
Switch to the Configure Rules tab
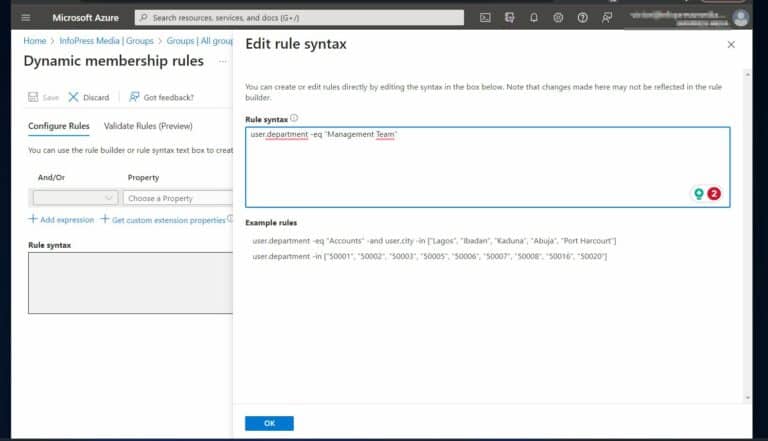tap(59, 126)
